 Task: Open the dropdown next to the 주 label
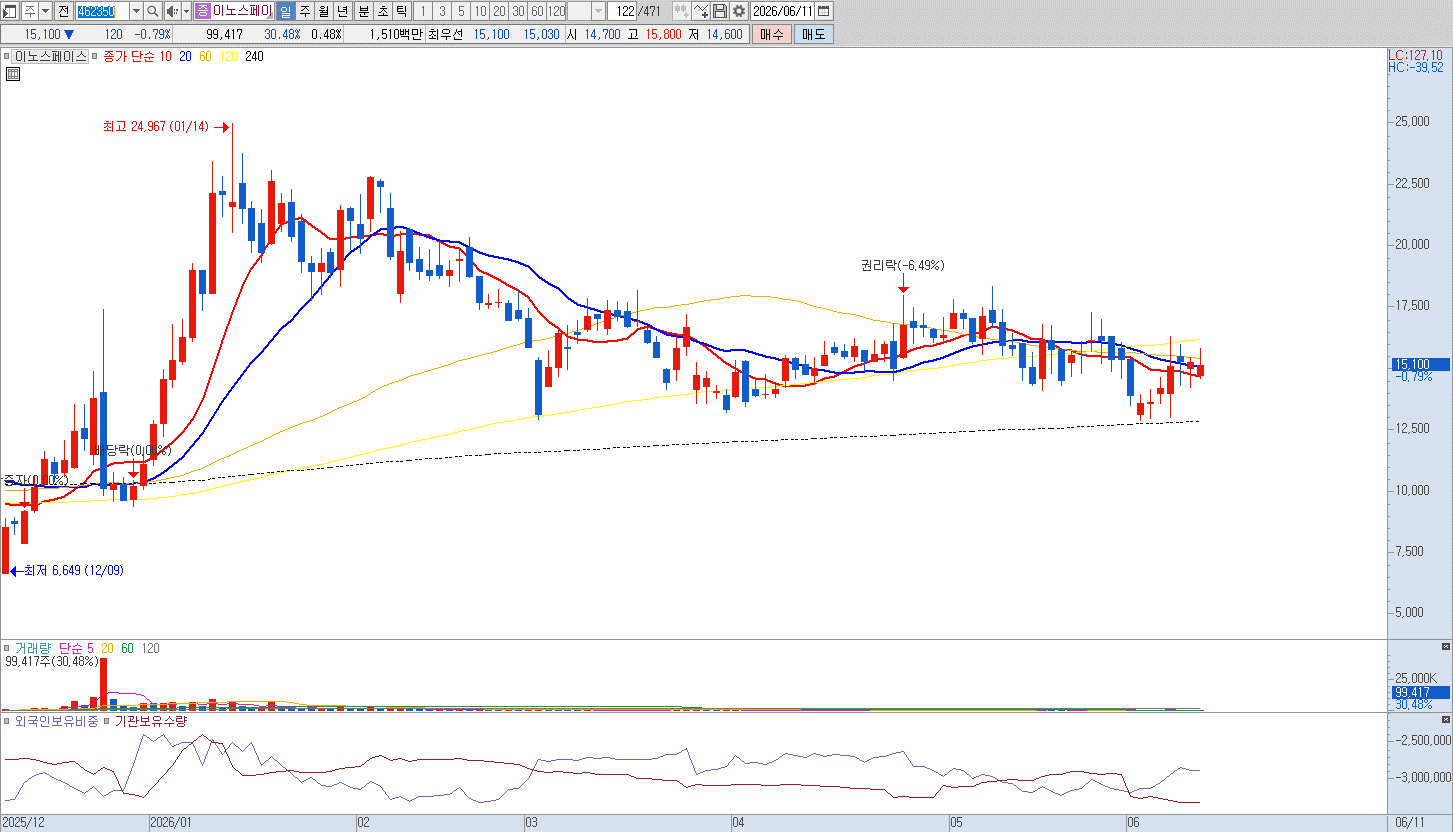point(46,11)
